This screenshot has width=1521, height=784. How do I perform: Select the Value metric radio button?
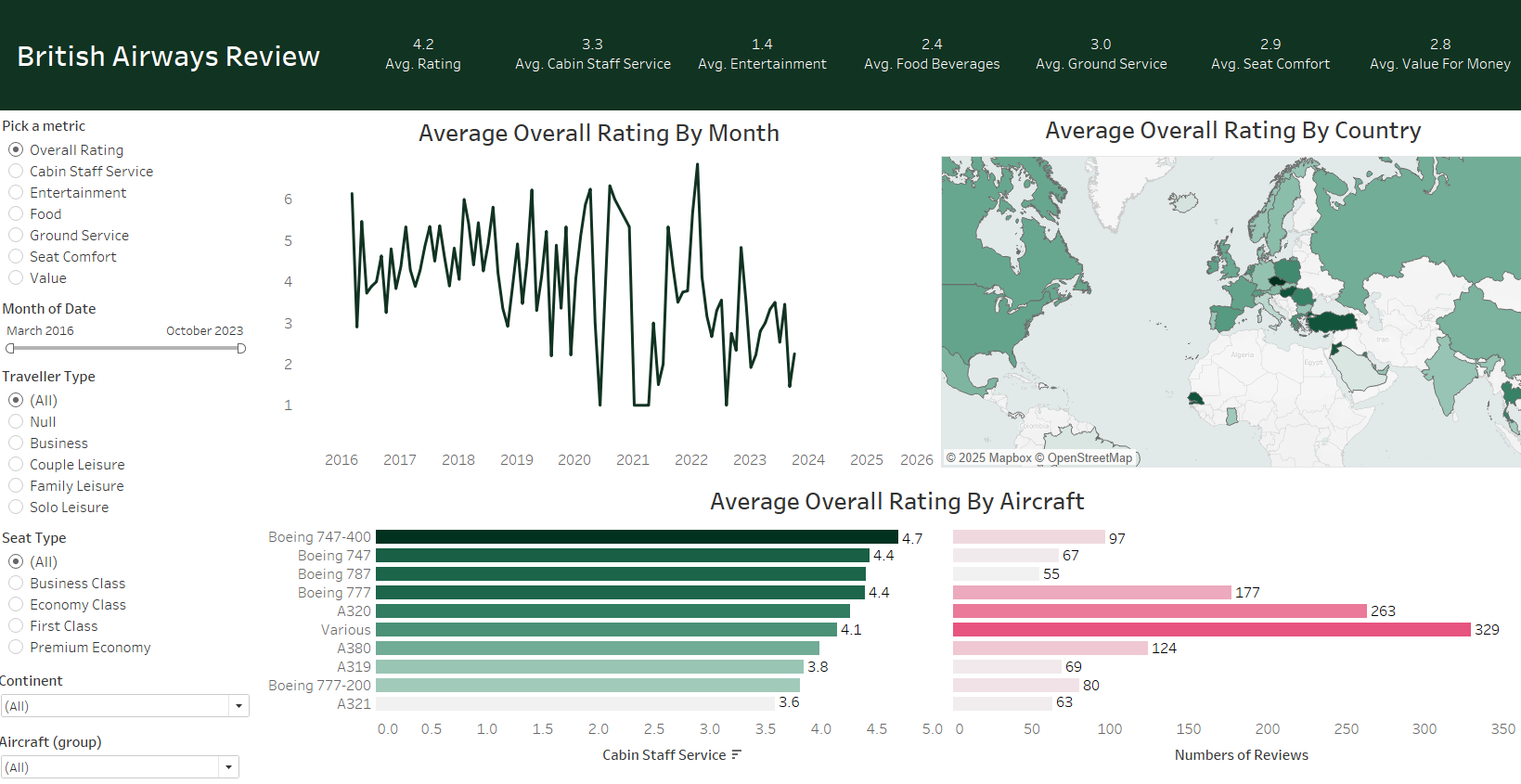[x=16, y=278]
